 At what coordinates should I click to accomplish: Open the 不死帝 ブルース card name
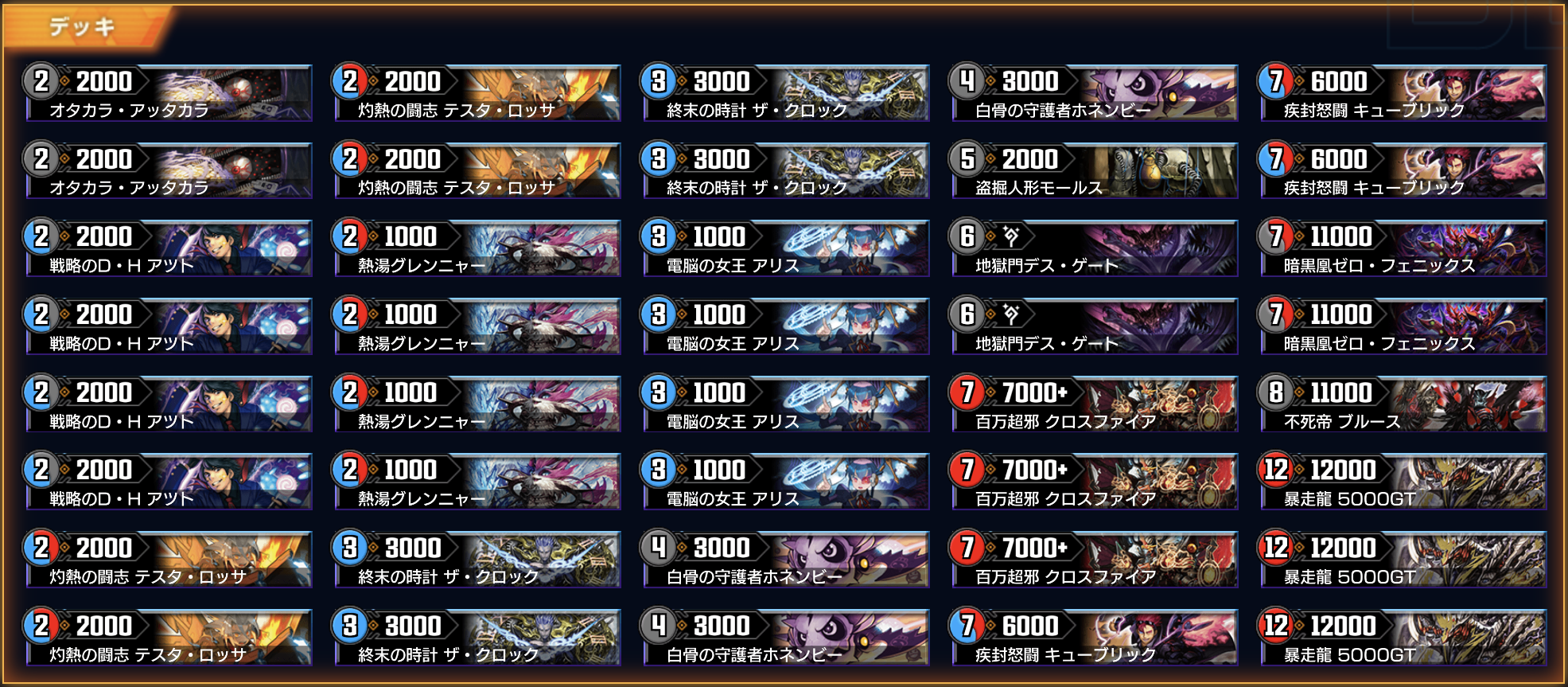coord(1342,421)
